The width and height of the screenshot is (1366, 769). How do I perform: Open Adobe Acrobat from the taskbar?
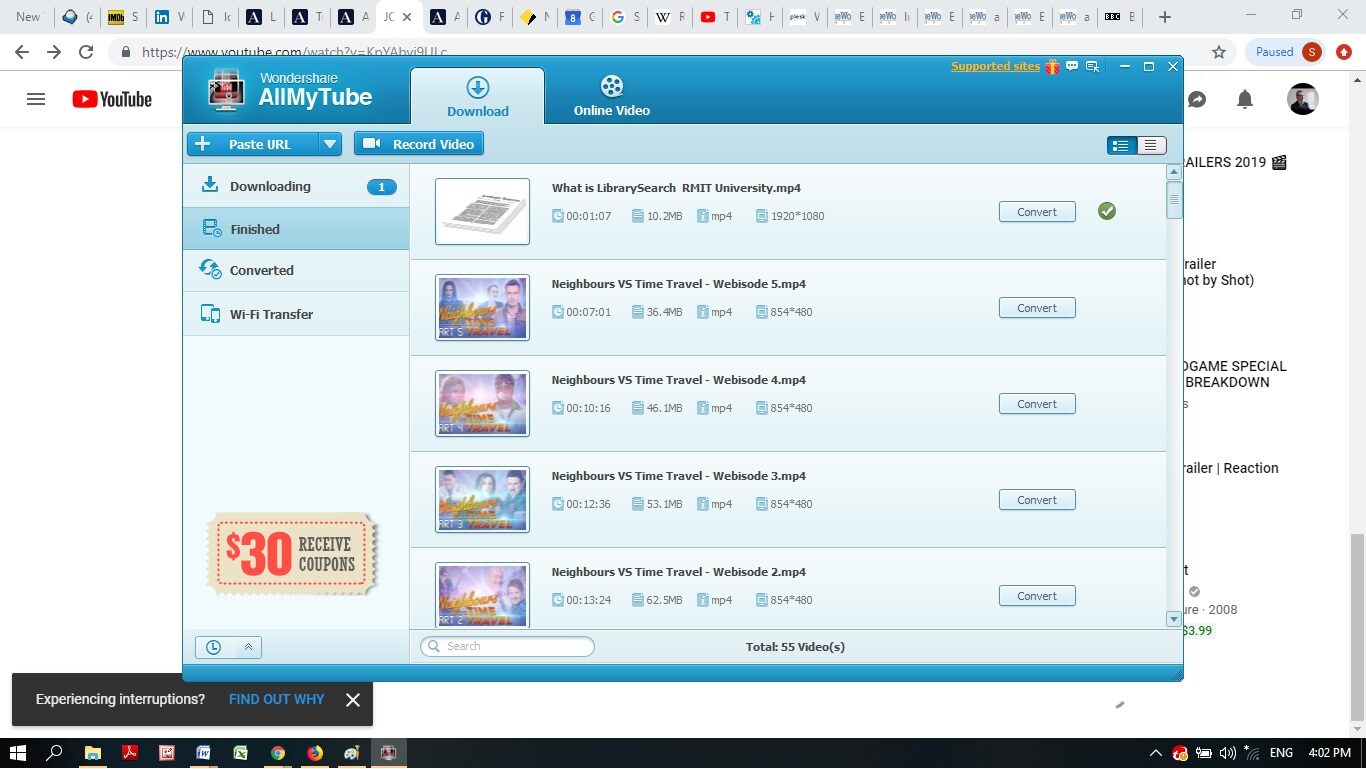pyautogui.click(x=129, y=753)
